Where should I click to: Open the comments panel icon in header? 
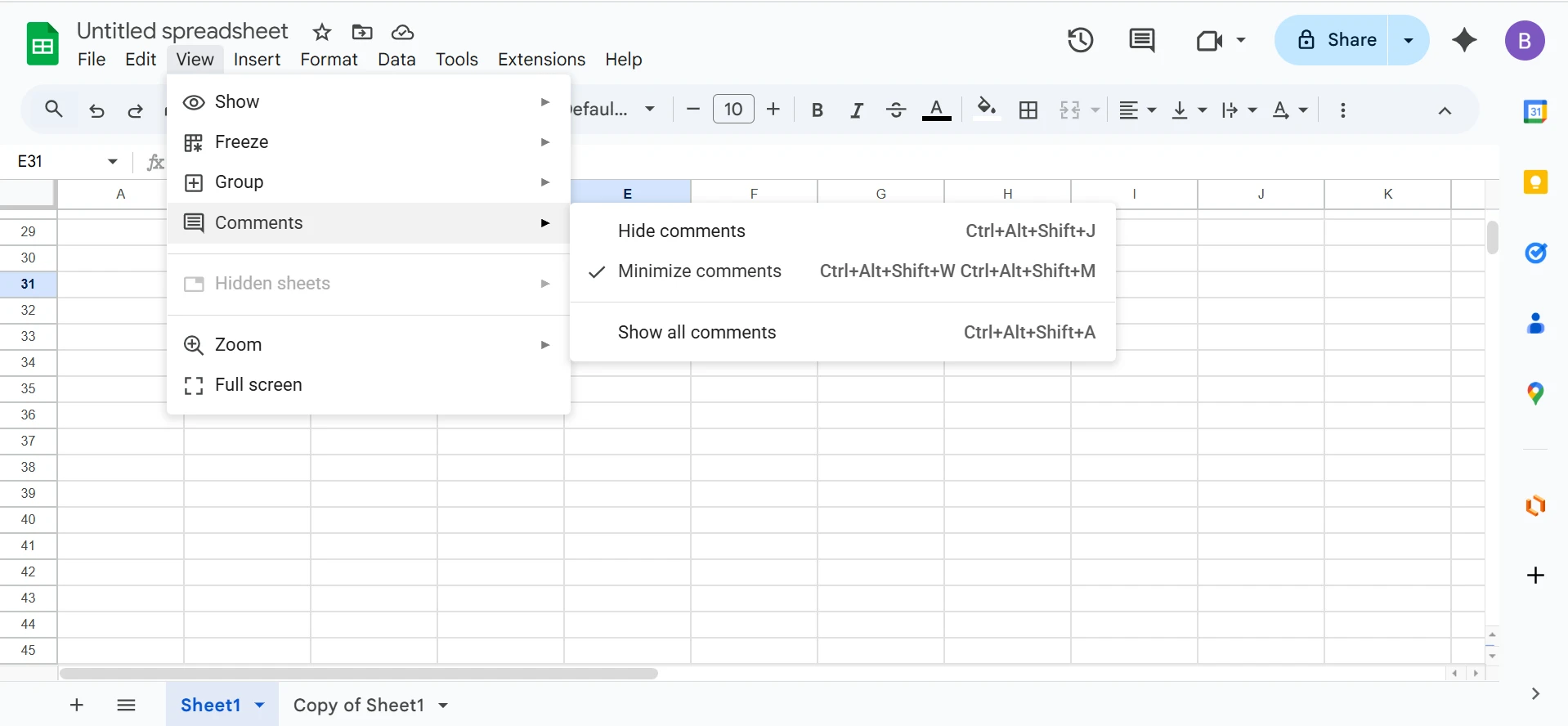[x=1141, y=40]
